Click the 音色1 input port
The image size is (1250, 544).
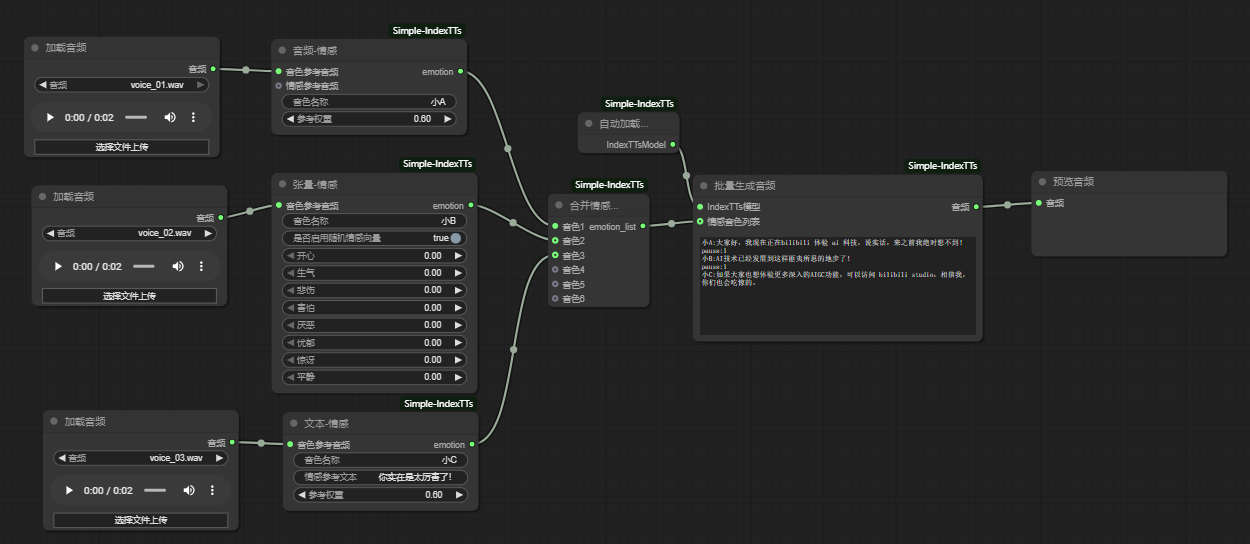pyautogui.click(x=554, y=226)
